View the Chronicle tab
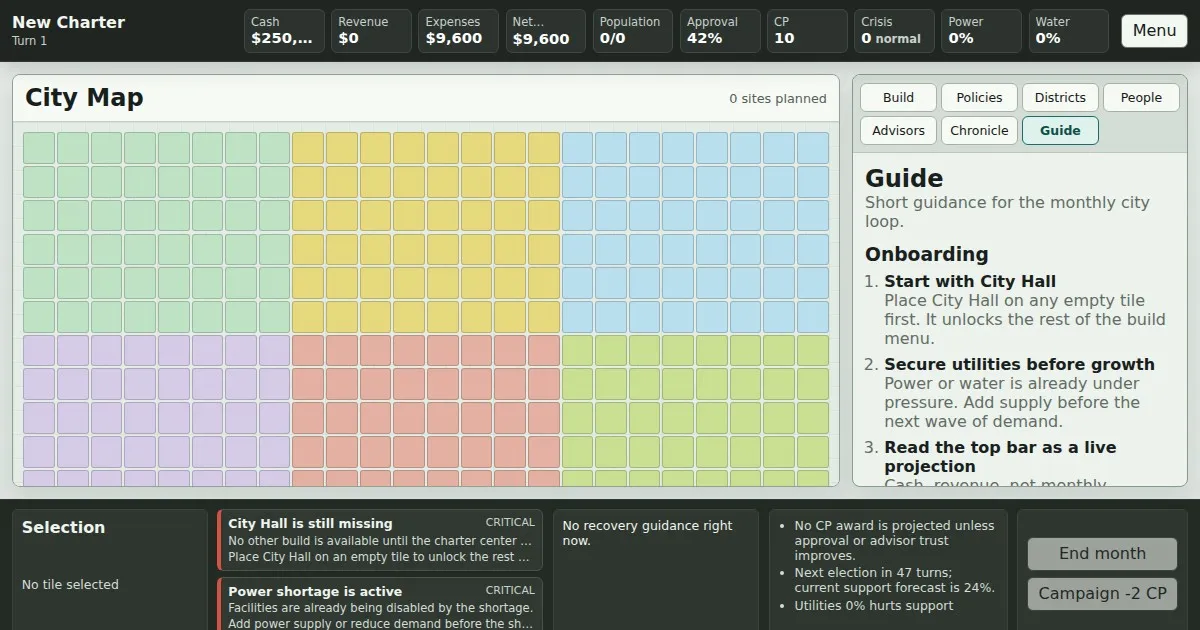This screenshot has height=630, width=1200. (x=979, y=130)
